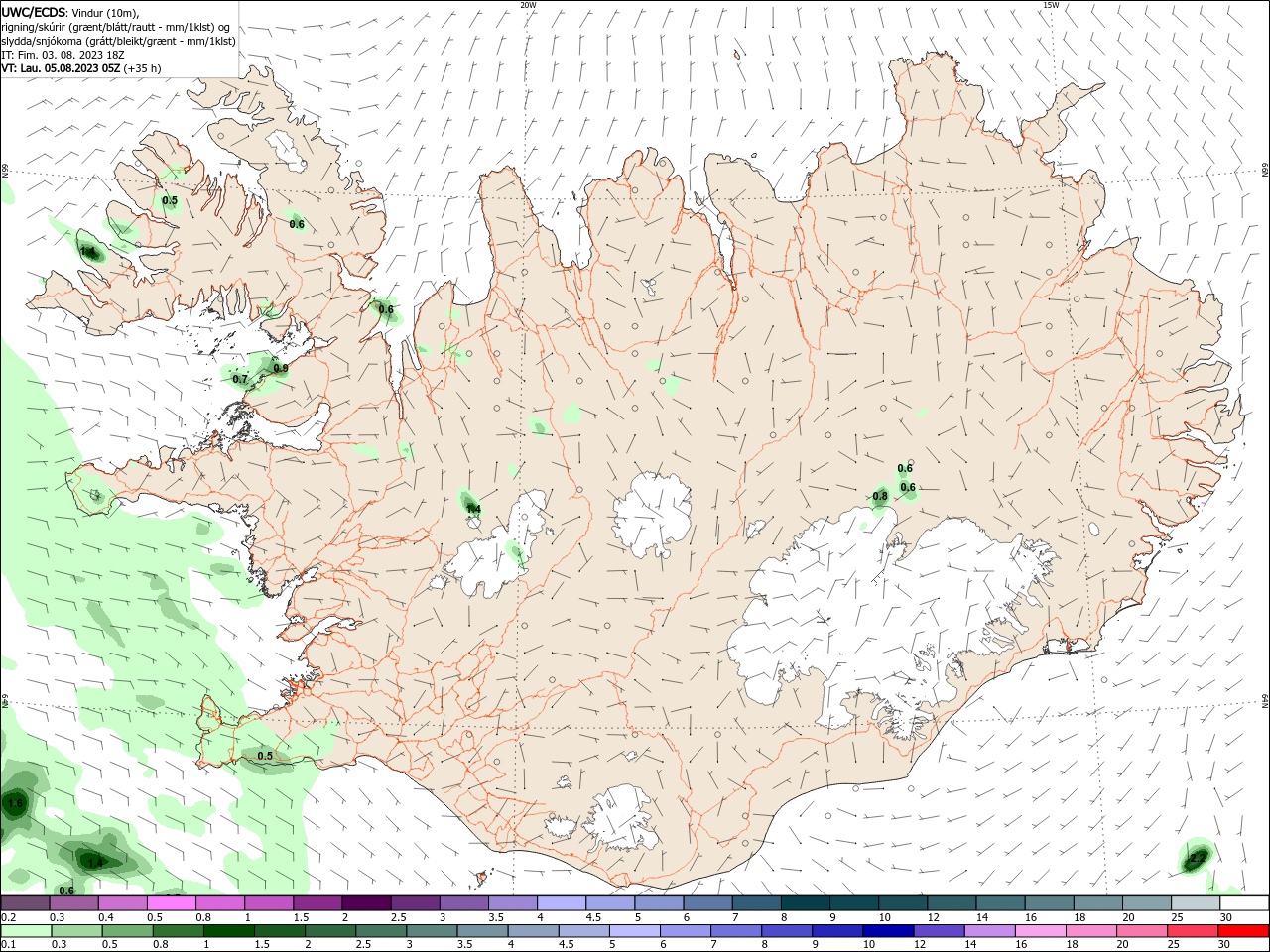Click the "UWC/ECDS" title text
This screenshot has height=952, width=1270.
34,12
